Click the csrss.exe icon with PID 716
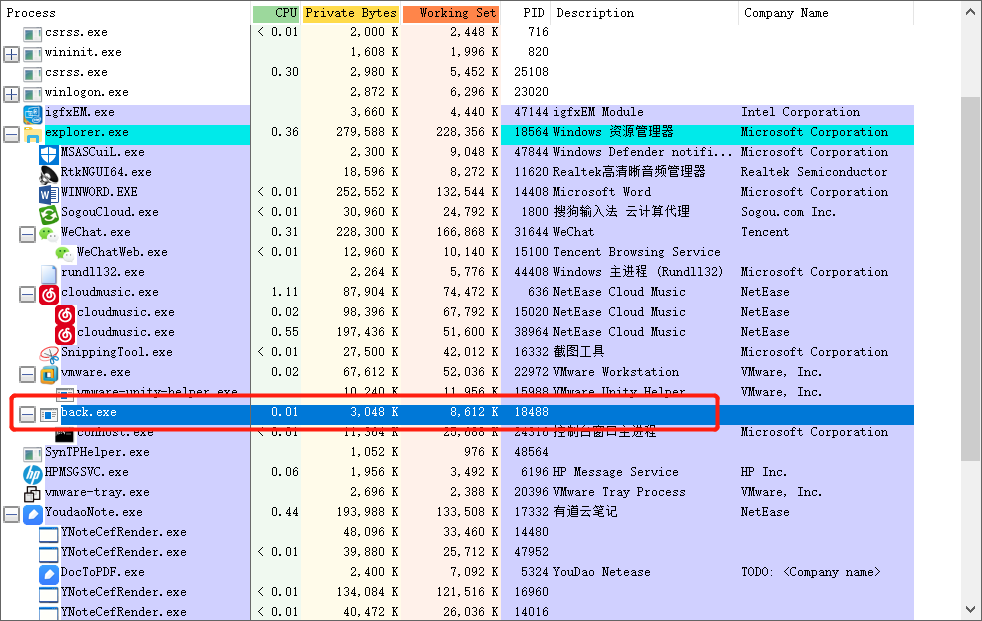The height and width of the screenshot is (621, 982). 33,34
